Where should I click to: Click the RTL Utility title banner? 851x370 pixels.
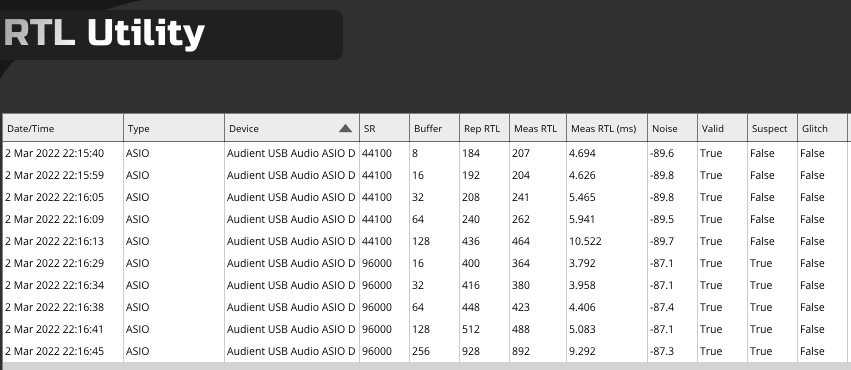(x=171, y=34)
